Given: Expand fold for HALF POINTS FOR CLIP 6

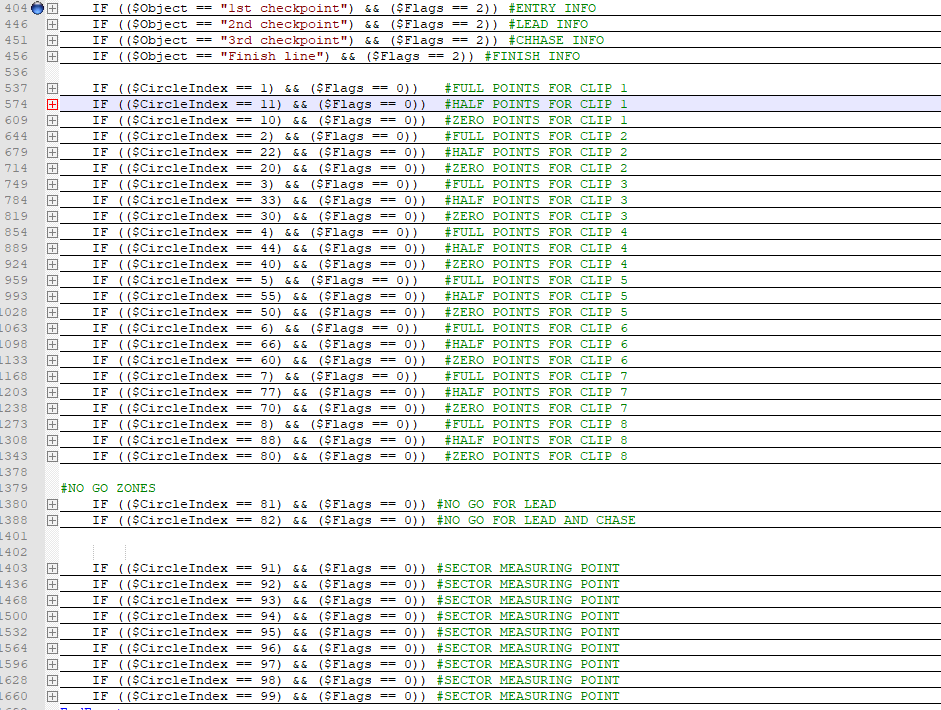Looking at the screenshot, I should tap(52, 344).
